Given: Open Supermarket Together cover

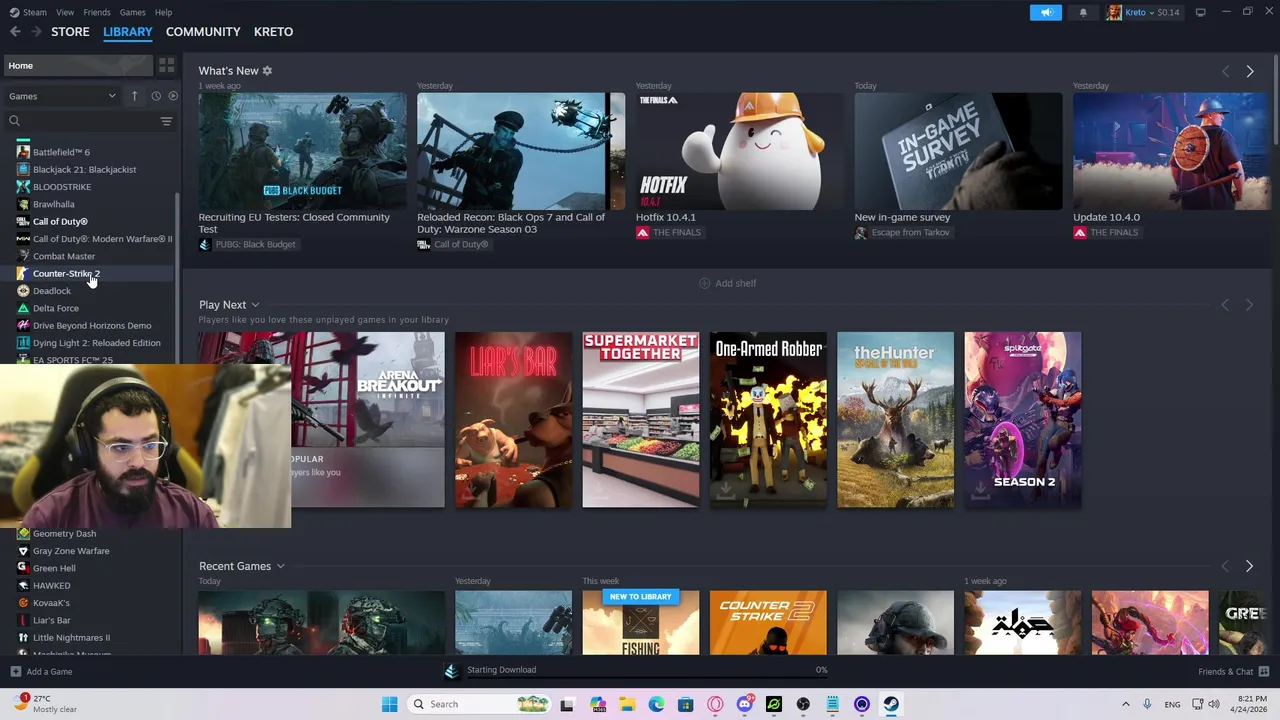Looking at the screenshot, I should [x=641, y=420].
